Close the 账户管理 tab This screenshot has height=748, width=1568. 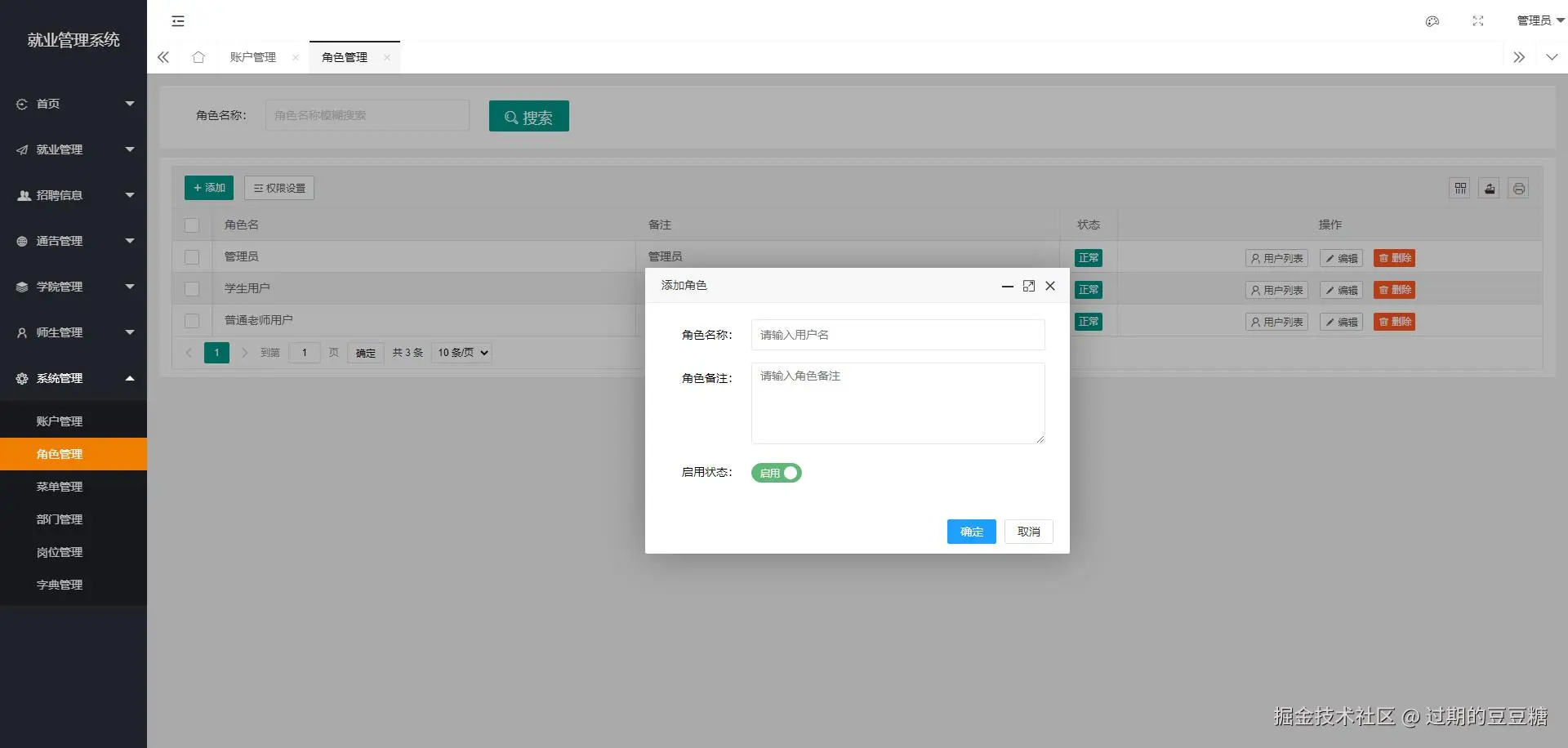click(x=296, y=57)
